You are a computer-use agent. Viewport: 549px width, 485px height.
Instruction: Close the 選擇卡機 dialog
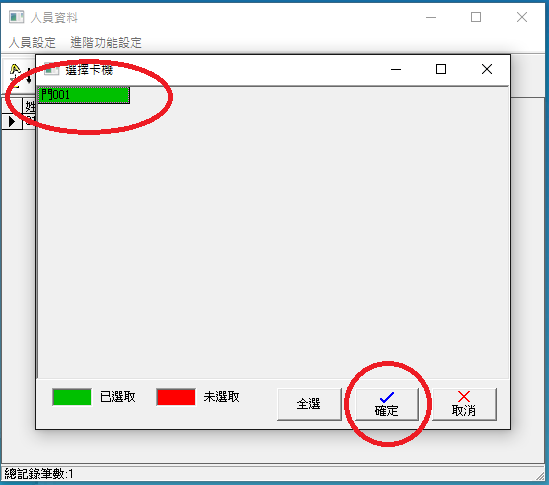[487, 69]
